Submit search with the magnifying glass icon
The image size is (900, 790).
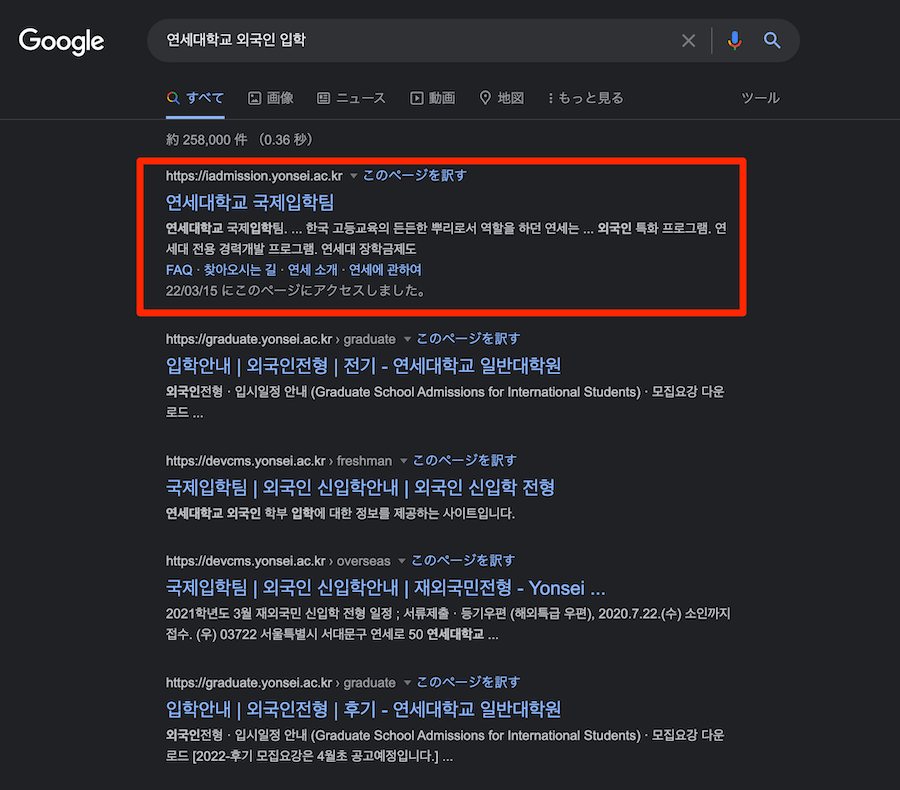[771, 40]
